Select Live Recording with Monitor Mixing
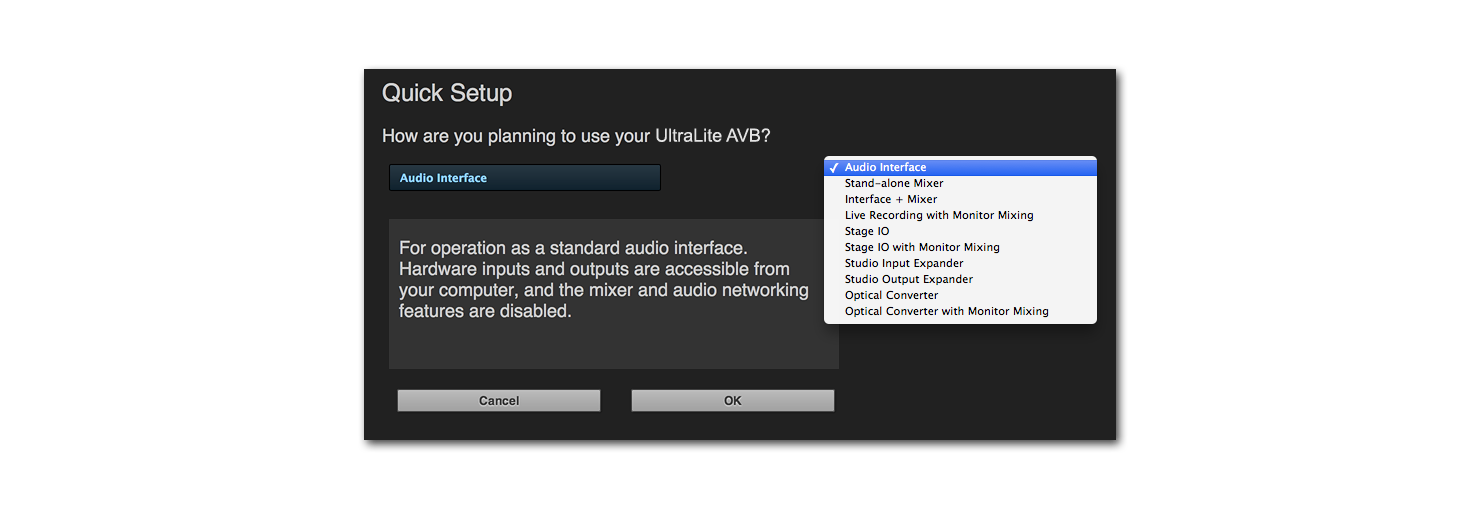This screenshot has height=510, width=1480. tap(938, 216)
